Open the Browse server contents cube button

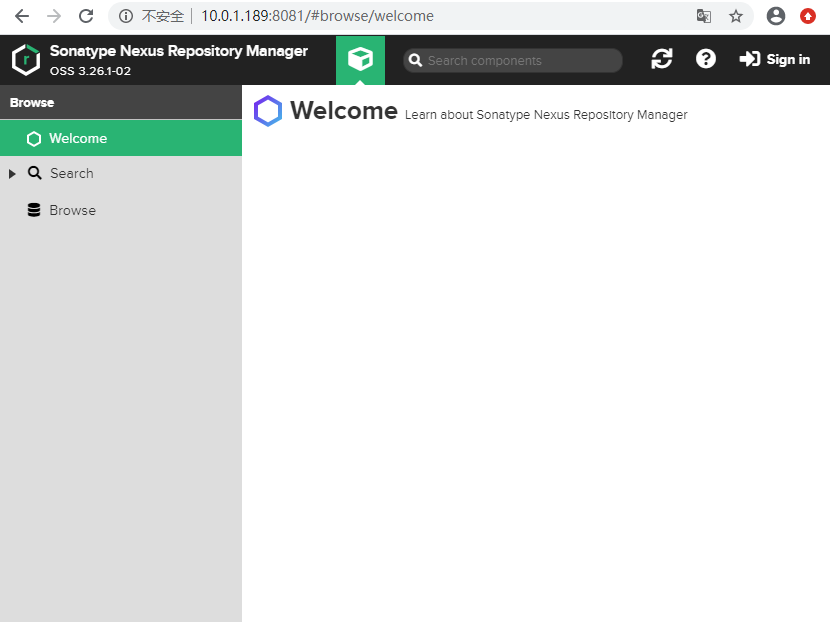[x=360, y=60]
